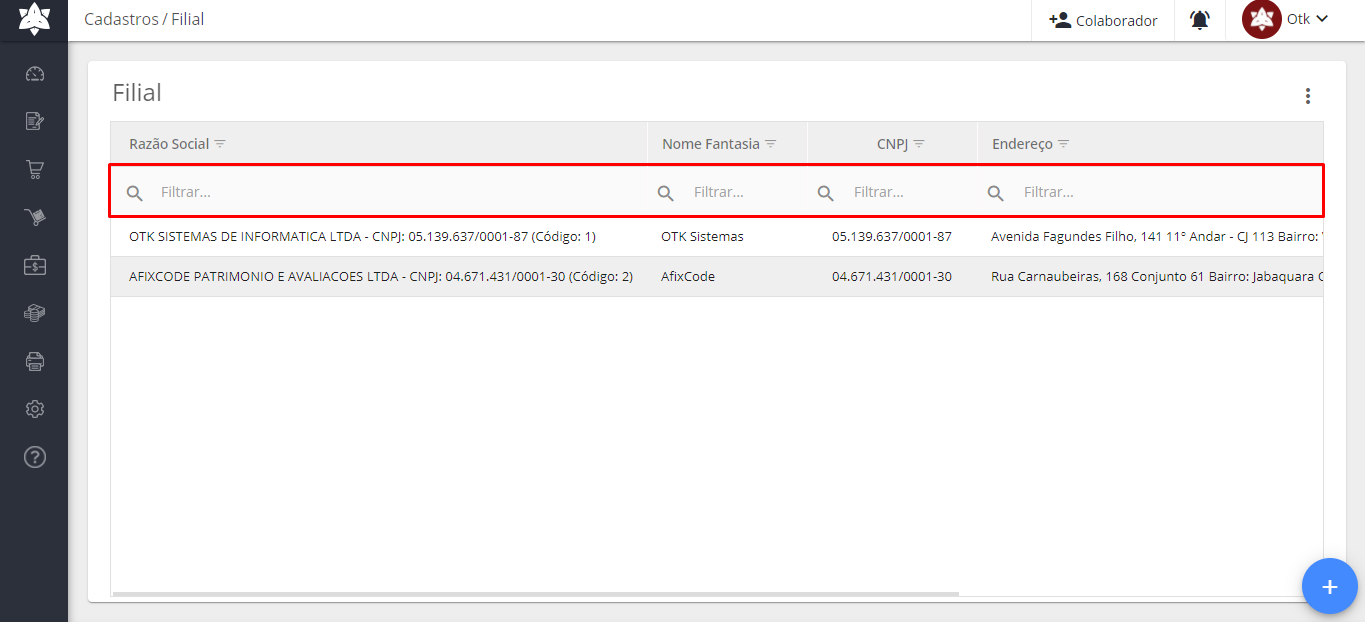The image size is (1365, 622).
Task: Sort by Razão Social column header
Action: 169,144
